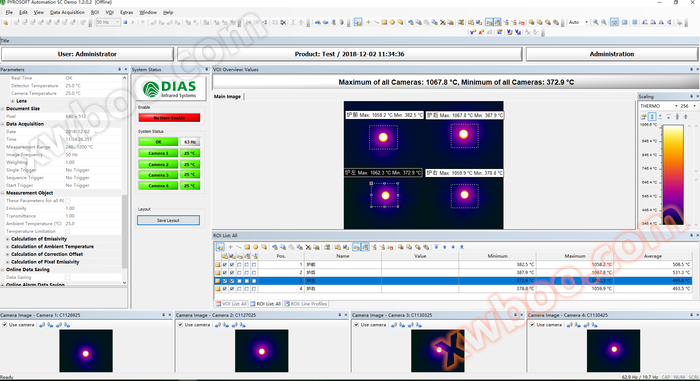Open the Extras menu

(x=126, y=13)
